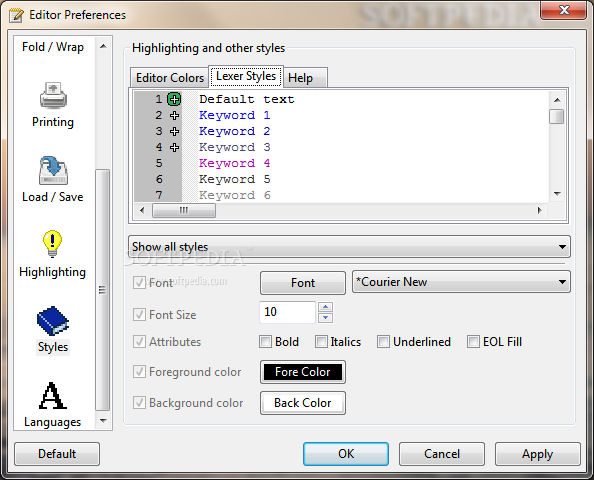Select the Highlighting lightbulb icon
This screenshot has height=480, width=594.
pyautogui.click(x=52, y=244)
